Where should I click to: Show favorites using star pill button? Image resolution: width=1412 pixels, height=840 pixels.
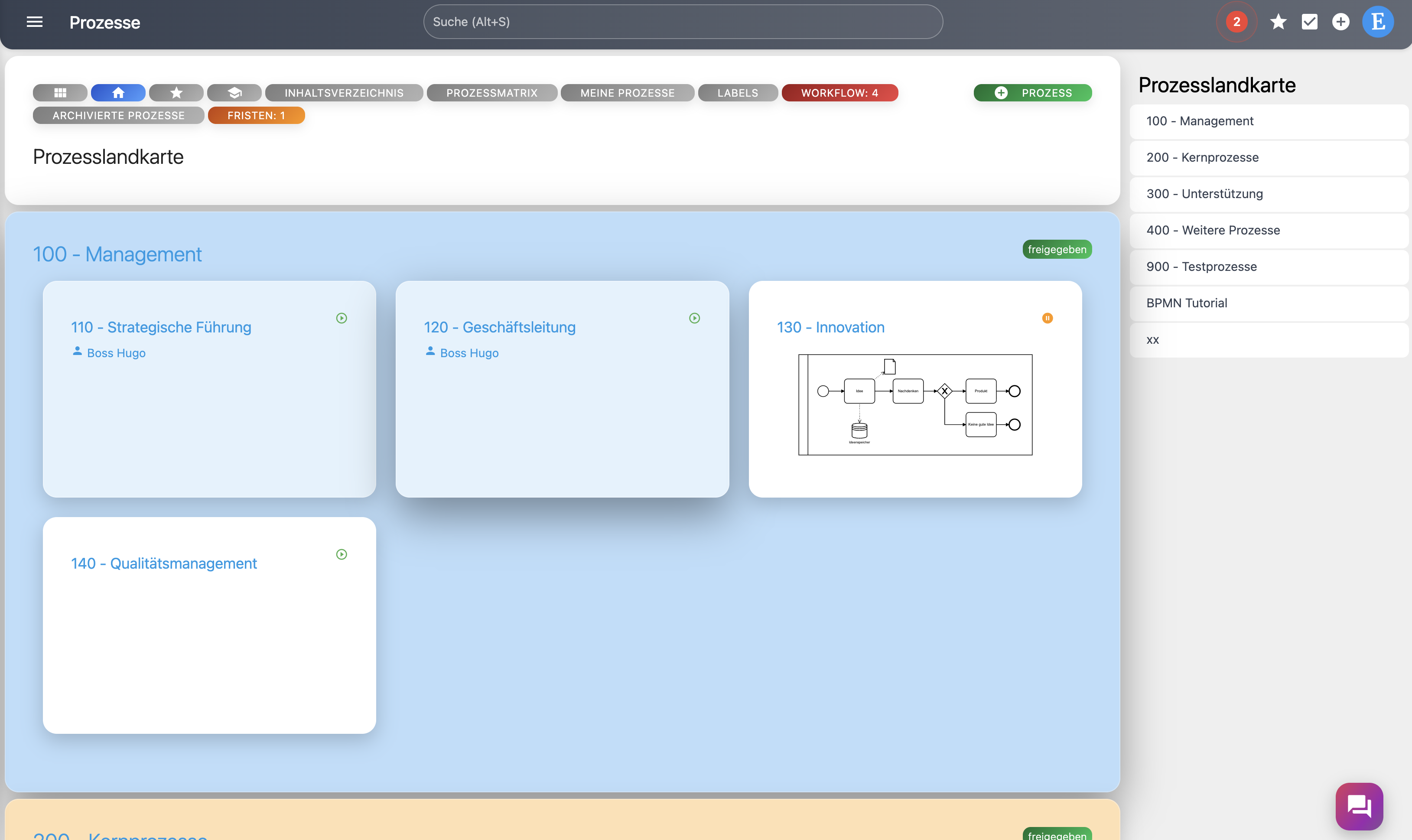pyautogui.click(x=176, y=93)
